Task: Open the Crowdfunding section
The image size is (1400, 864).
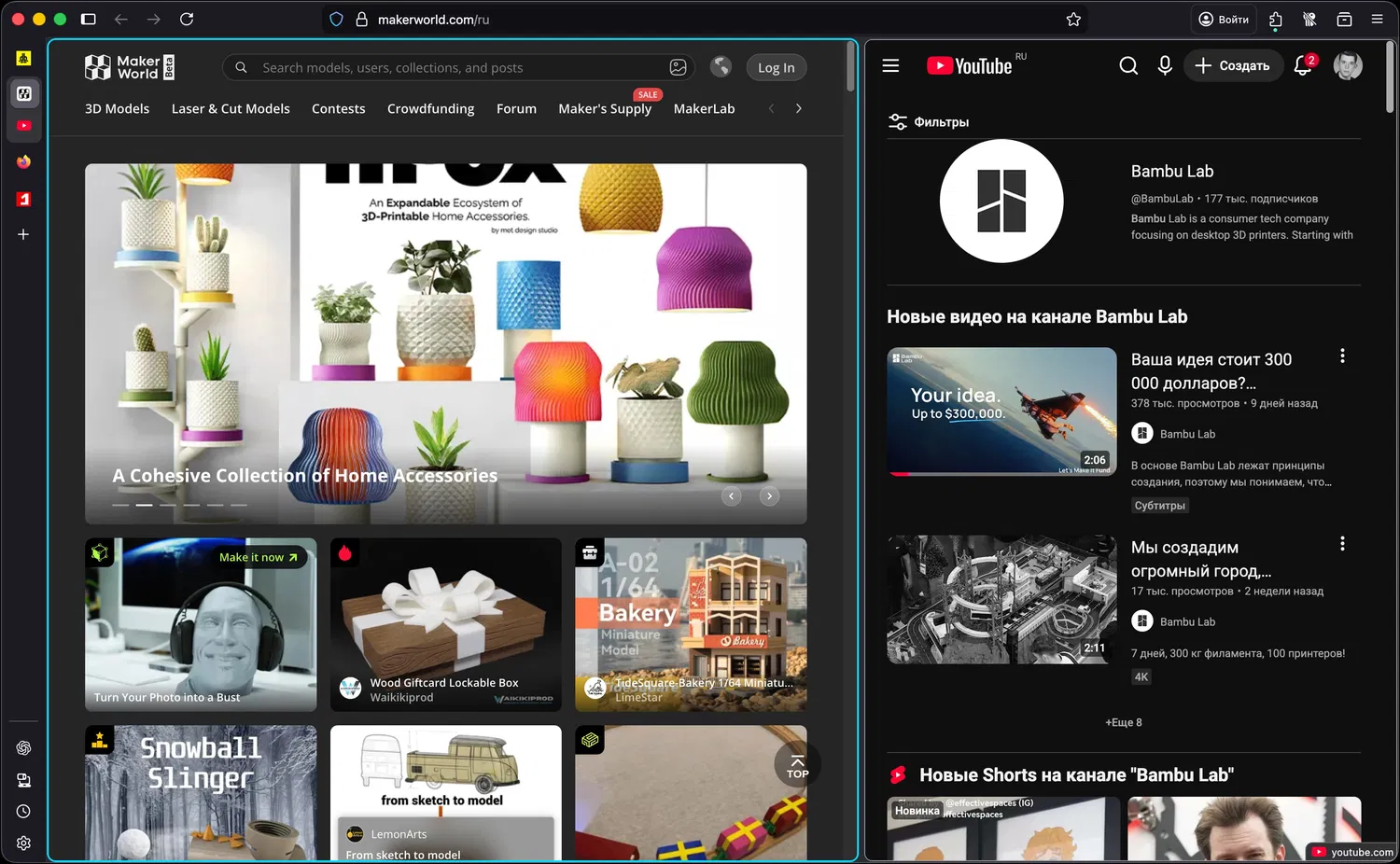Action: click(x=430, y=109)
